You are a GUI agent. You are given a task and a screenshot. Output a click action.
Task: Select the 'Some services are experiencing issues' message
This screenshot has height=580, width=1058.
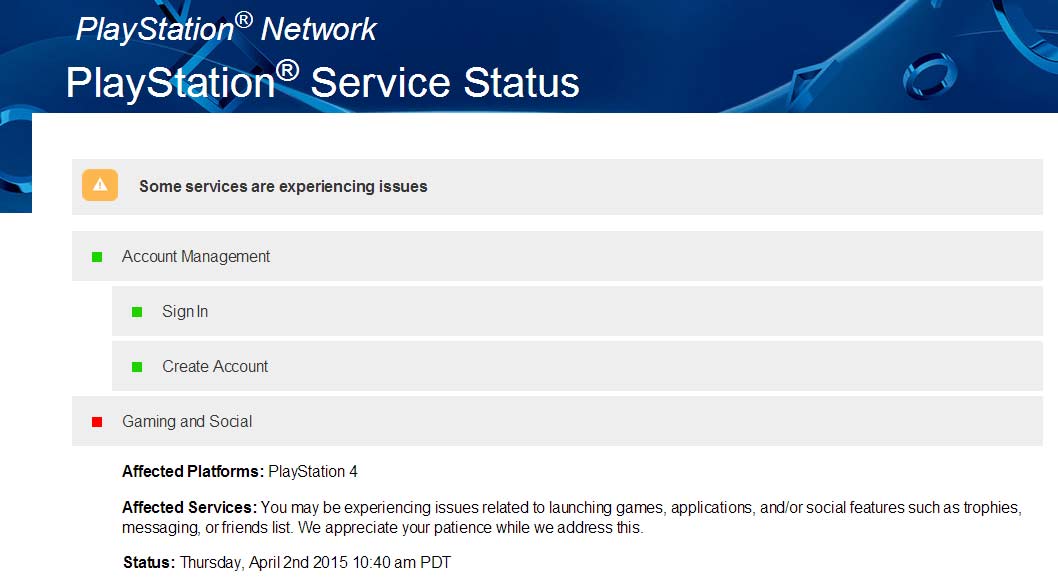coord(283,186)
